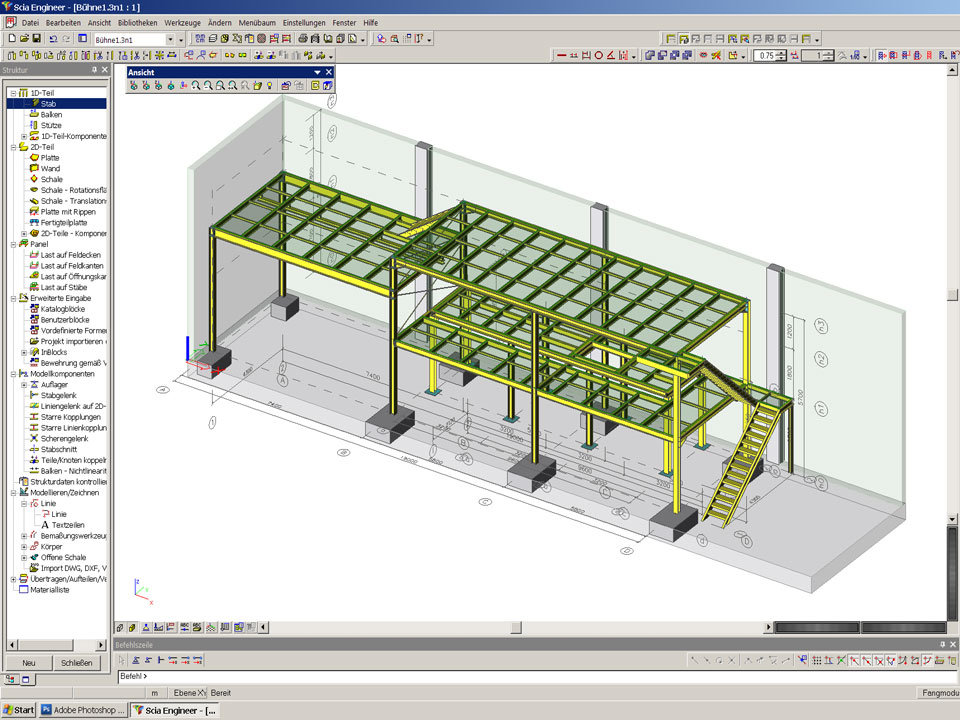Click the Undo arrow in toolbar
960x720 pixels.
pos(54,39)
